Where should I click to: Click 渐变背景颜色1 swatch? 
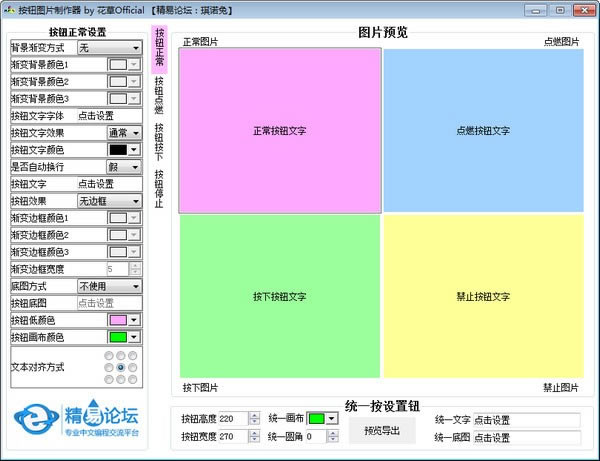pos(118,65)
